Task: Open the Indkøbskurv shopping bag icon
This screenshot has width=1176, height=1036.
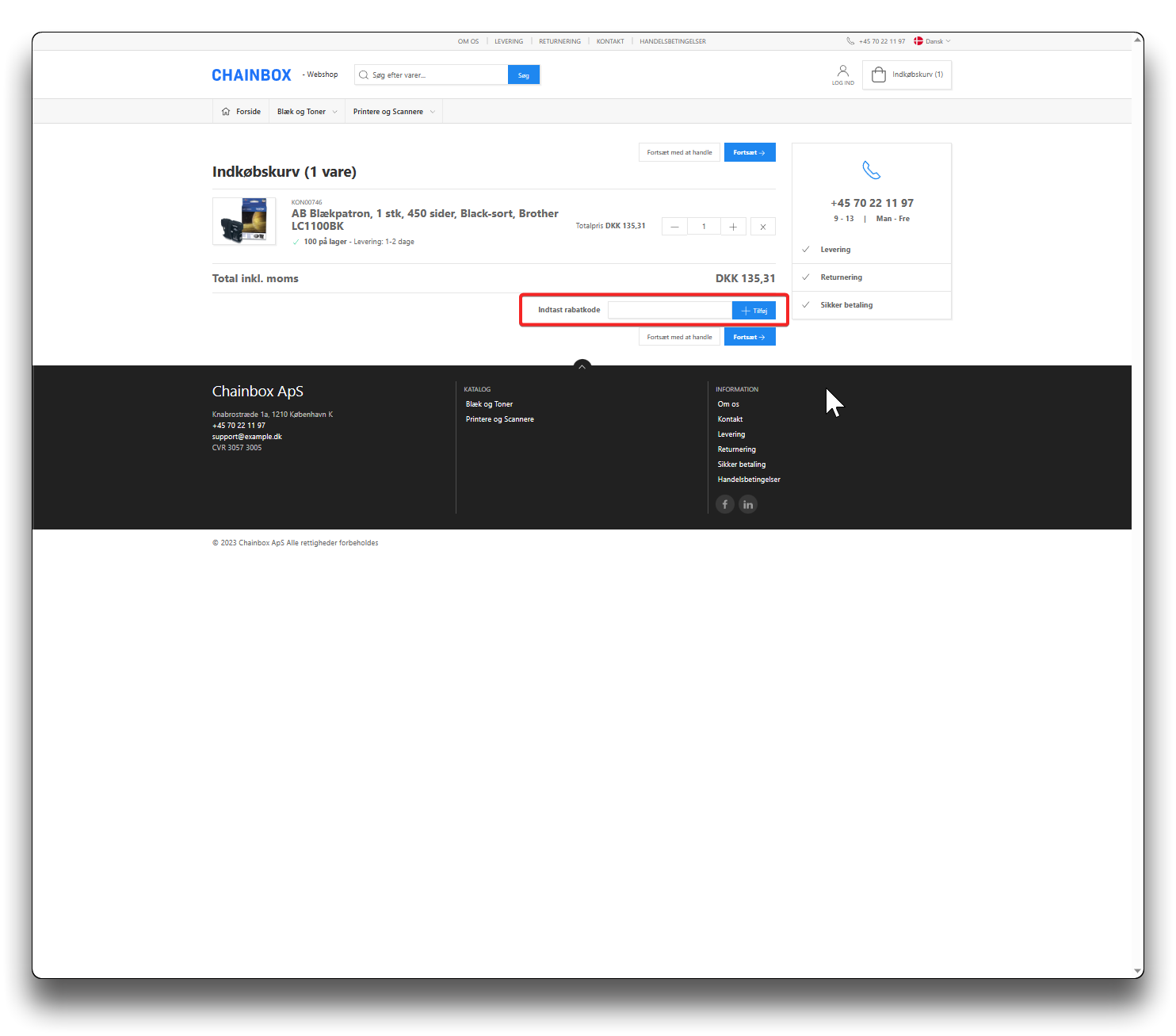Action: pyautogui.click(x=878, y=75)
